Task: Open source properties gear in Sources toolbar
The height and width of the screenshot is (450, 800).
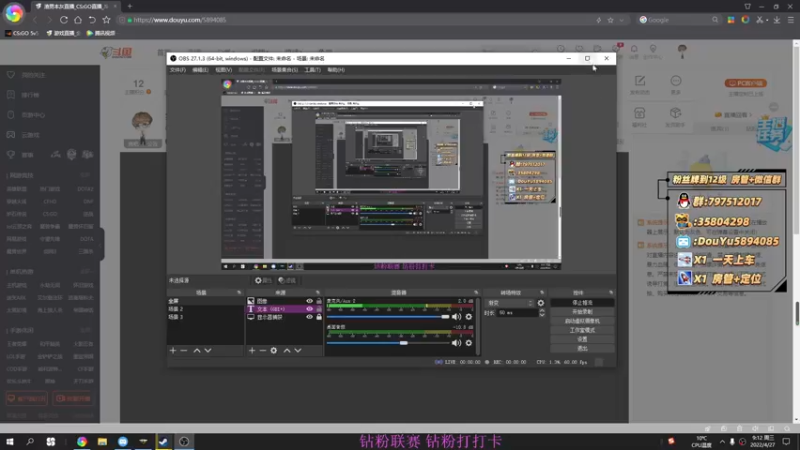Action: 274,351
